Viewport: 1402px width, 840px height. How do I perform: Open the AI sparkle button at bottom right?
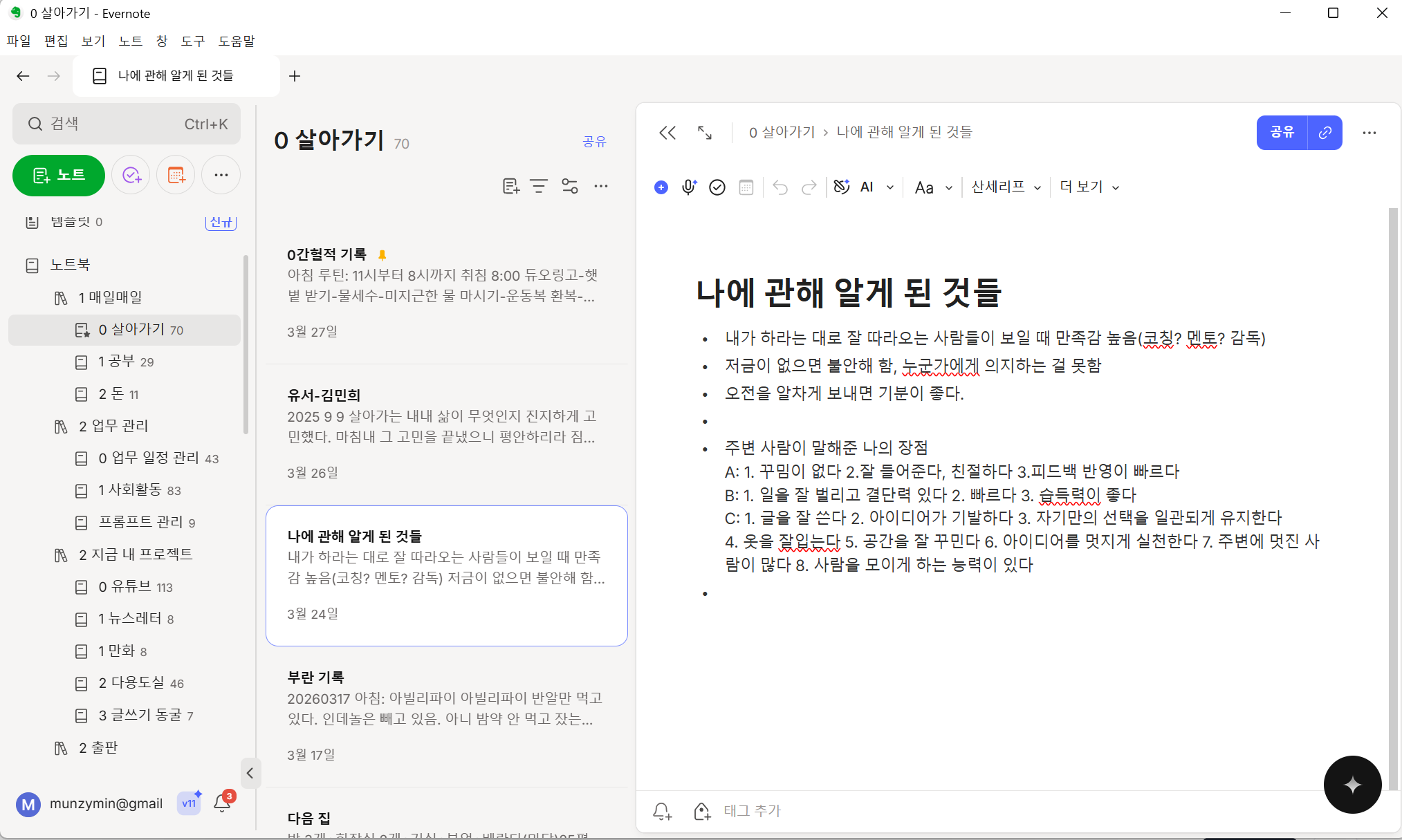[x=1352, y=785]
